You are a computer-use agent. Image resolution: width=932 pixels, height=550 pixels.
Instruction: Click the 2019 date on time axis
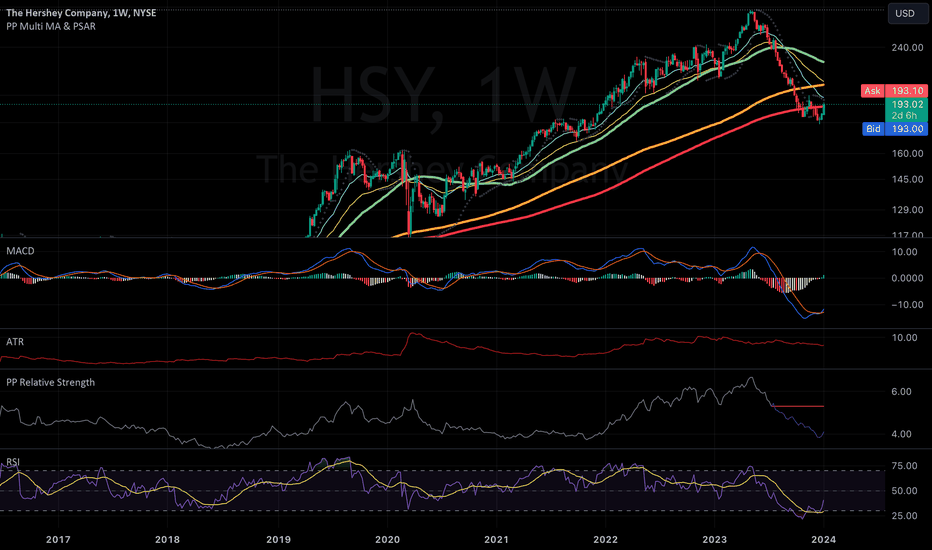[278, 539]
